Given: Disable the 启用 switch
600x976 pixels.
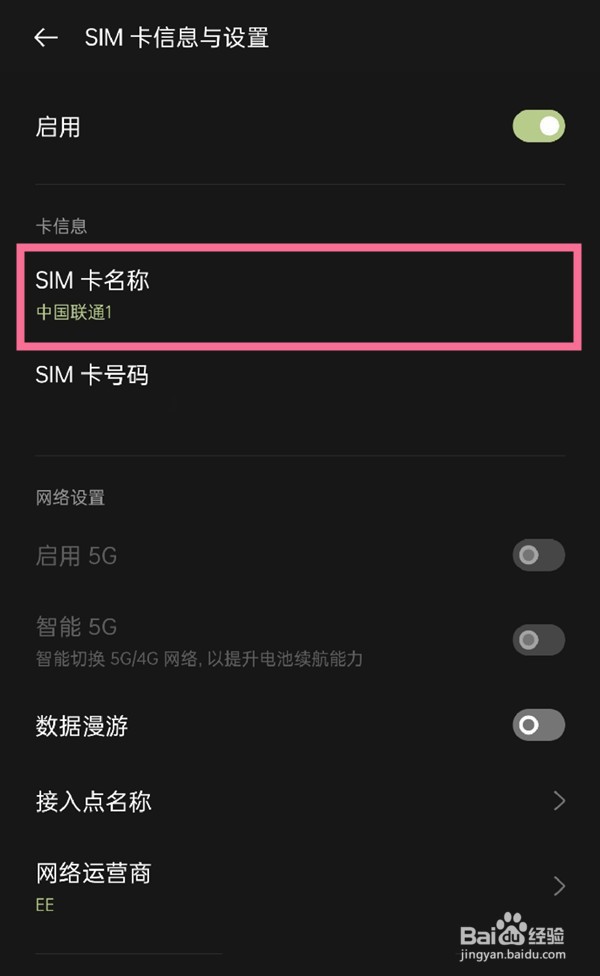Looking at the screenshot, I should pos(537,126).
